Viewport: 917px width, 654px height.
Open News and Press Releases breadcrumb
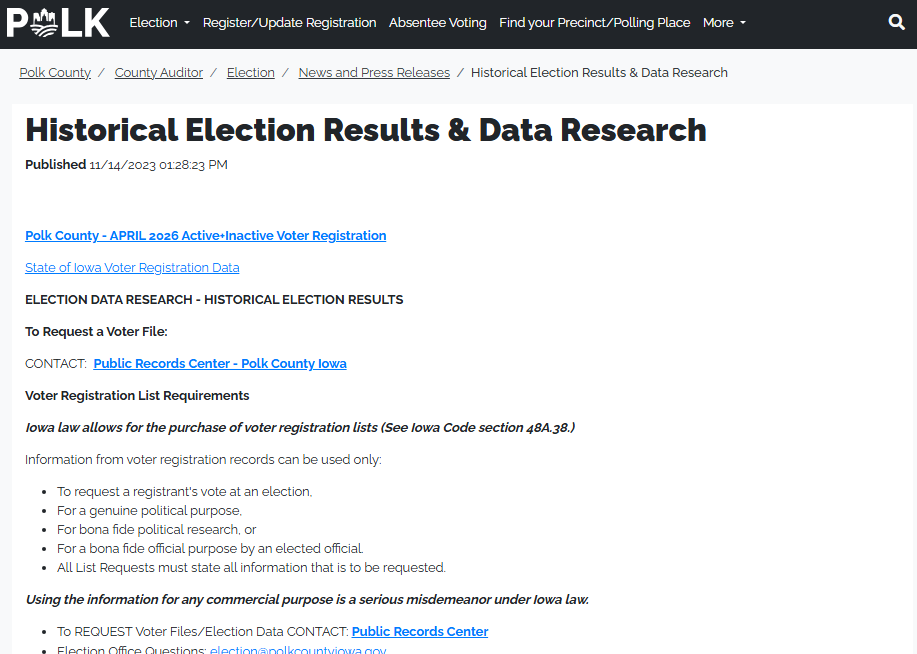(x=374, y=73)
